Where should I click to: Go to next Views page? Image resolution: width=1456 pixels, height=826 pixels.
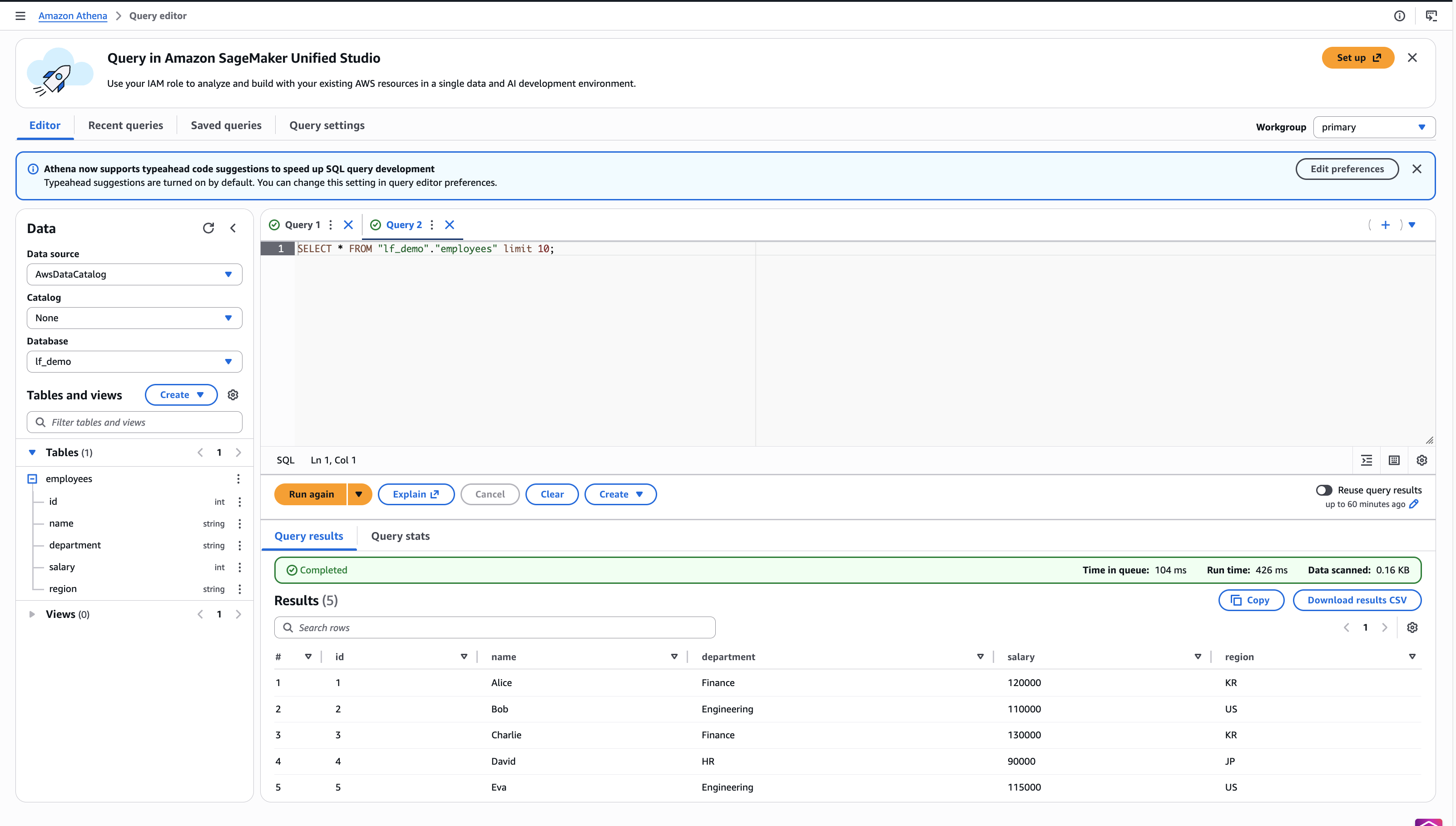click(238, 614)
